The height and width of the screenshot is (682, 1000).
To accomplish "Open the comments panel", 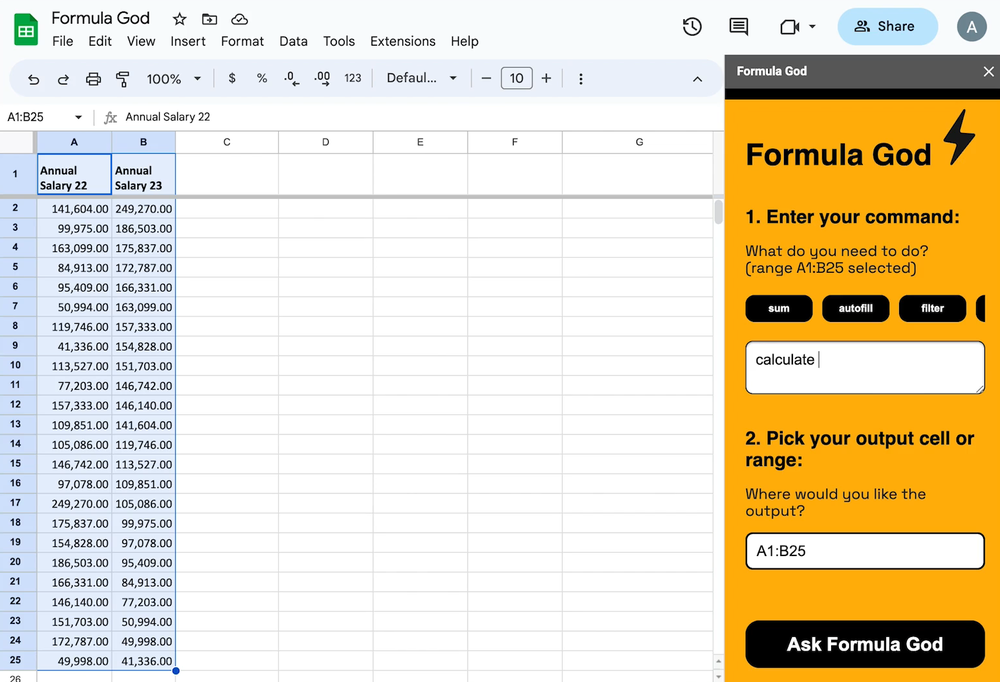I will point(737,27).
